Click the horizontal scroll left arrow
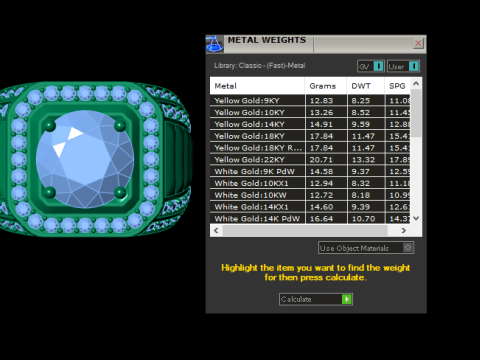The height and width of the screenshot is (360, 480). pos(216,230)
